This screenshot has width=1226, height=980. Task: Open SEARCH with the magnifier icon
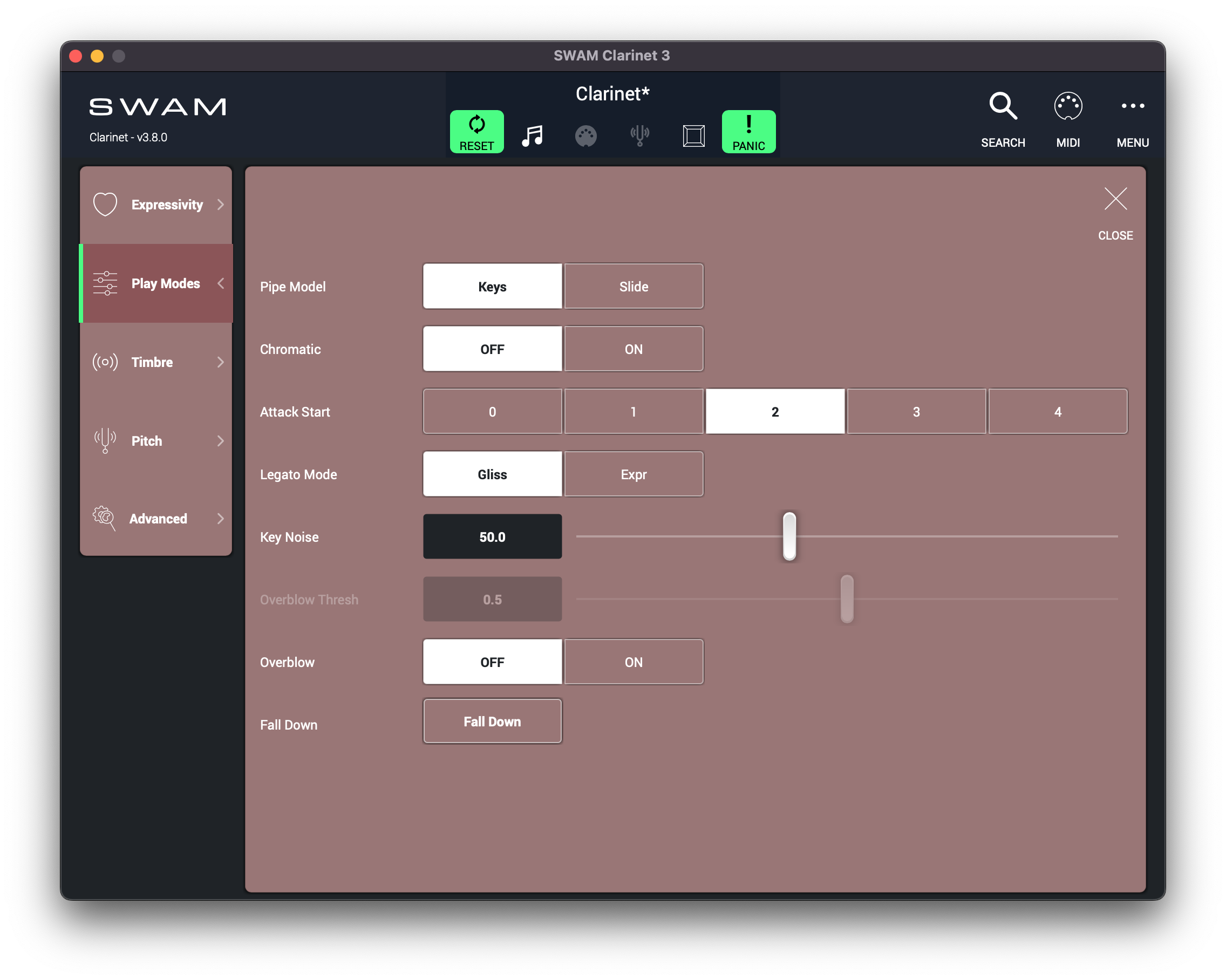click(1003, 106)
